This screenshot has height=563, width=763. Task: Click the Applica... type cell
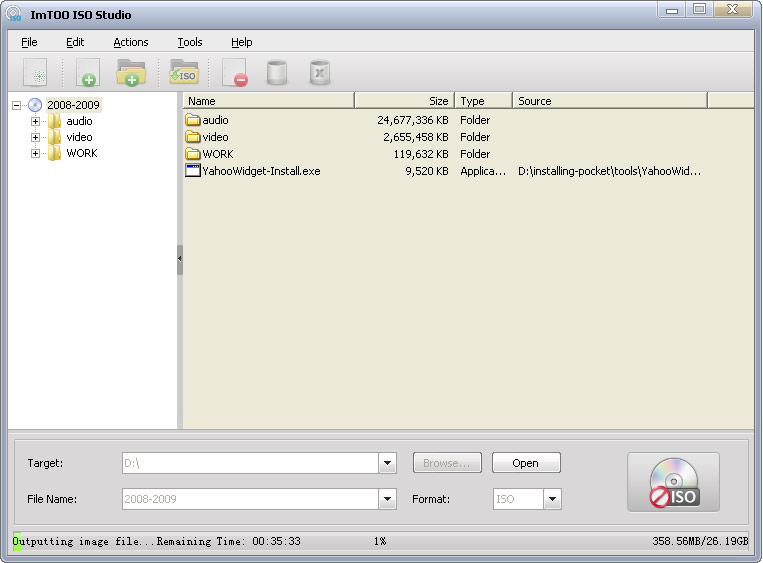[483, 171]
